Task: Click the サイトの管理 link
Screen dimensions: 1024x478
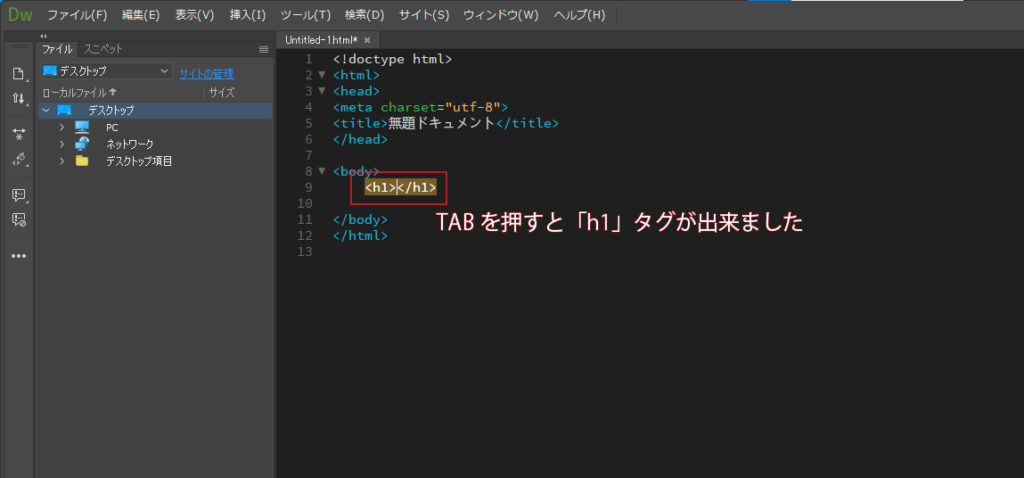Action: (206, 74)
